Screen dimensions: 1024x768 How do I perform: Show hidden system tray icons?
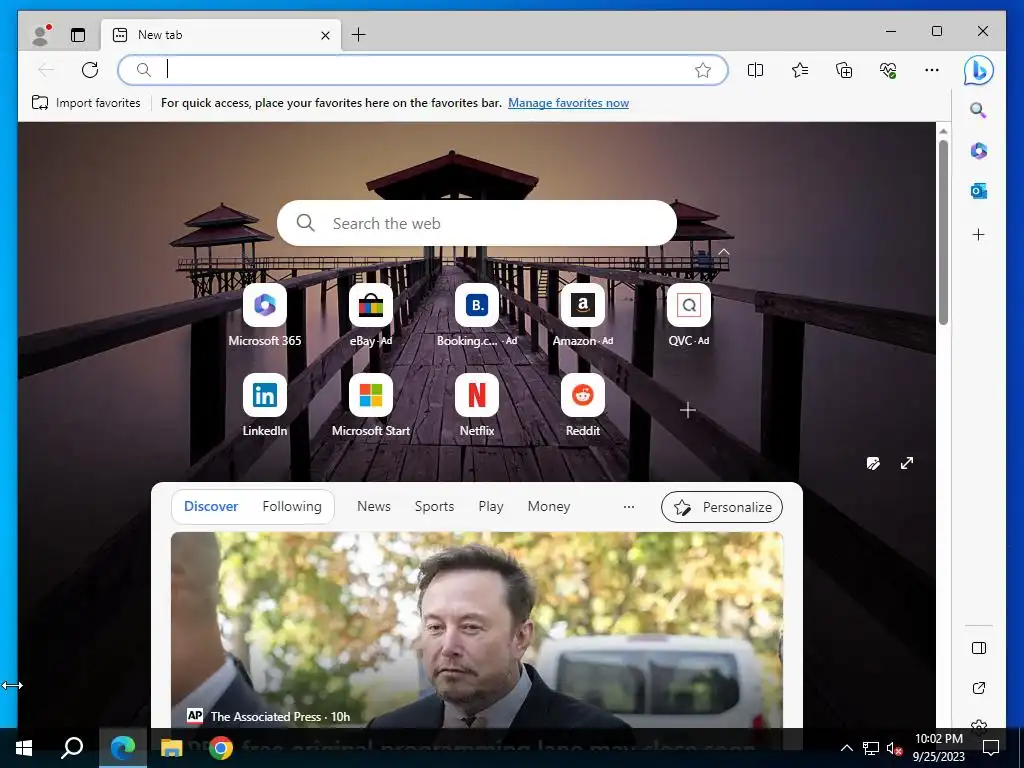tap(846, 748)
